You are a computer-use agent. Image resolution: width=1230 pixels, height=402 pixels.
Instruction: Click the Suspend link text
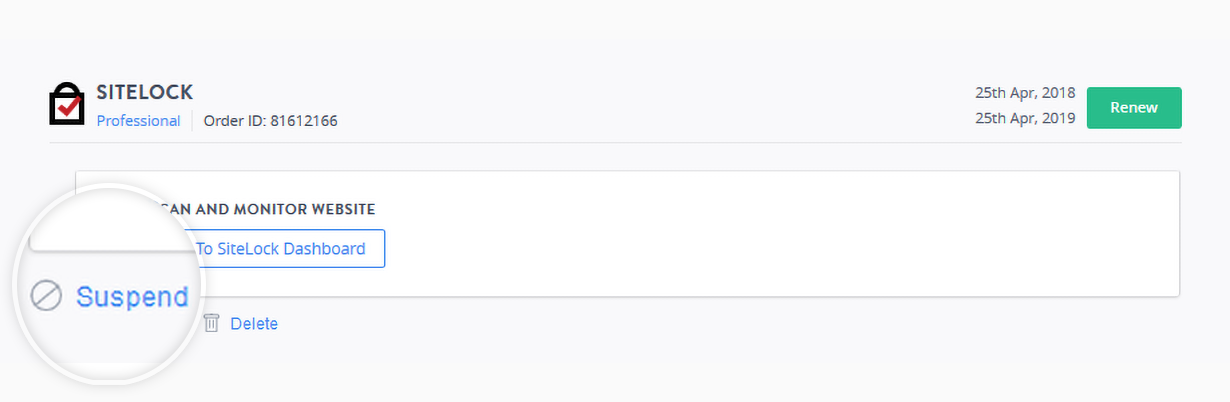132,297
